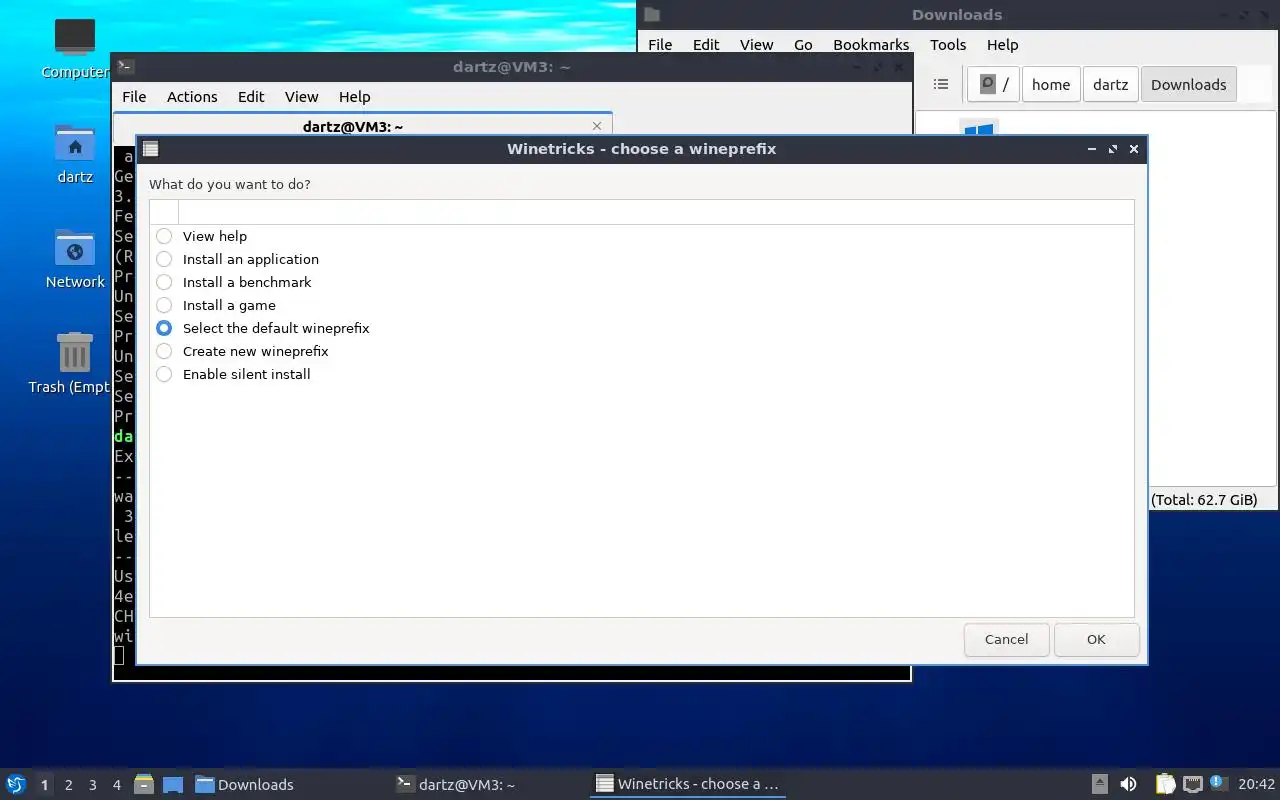
Task: Open the terminal's View menu
Action: point(301,97)
